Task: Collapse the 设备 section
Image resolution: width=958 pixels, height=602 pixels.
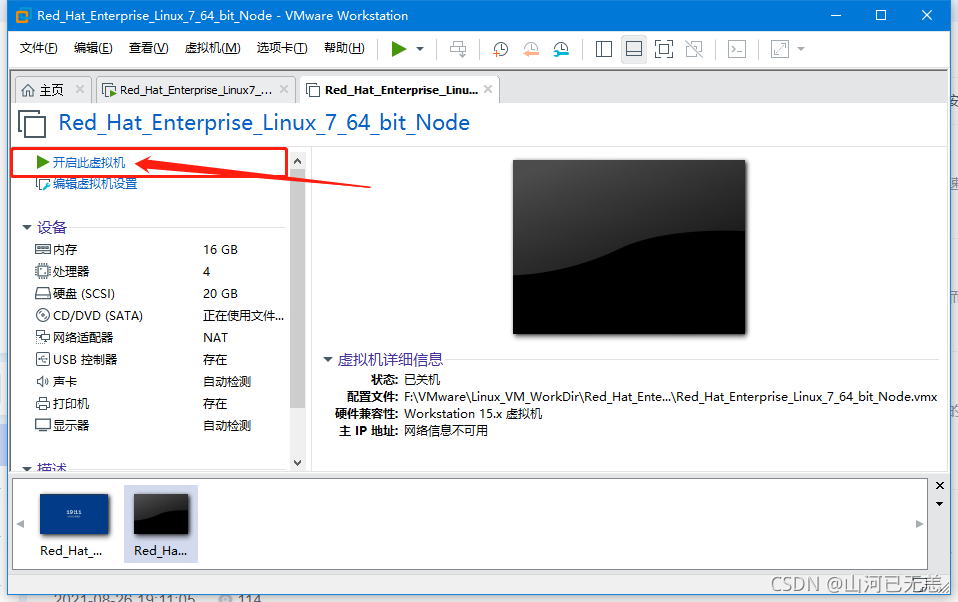Action: pyautogui.click(x=27, y=227)
